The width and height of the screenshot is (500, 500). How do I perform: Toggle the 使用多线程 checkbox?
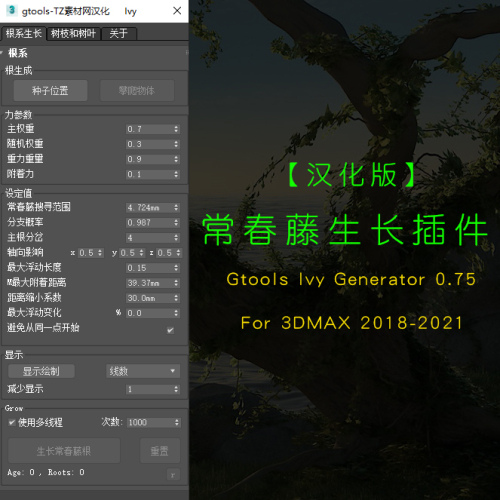coord(12,422)
